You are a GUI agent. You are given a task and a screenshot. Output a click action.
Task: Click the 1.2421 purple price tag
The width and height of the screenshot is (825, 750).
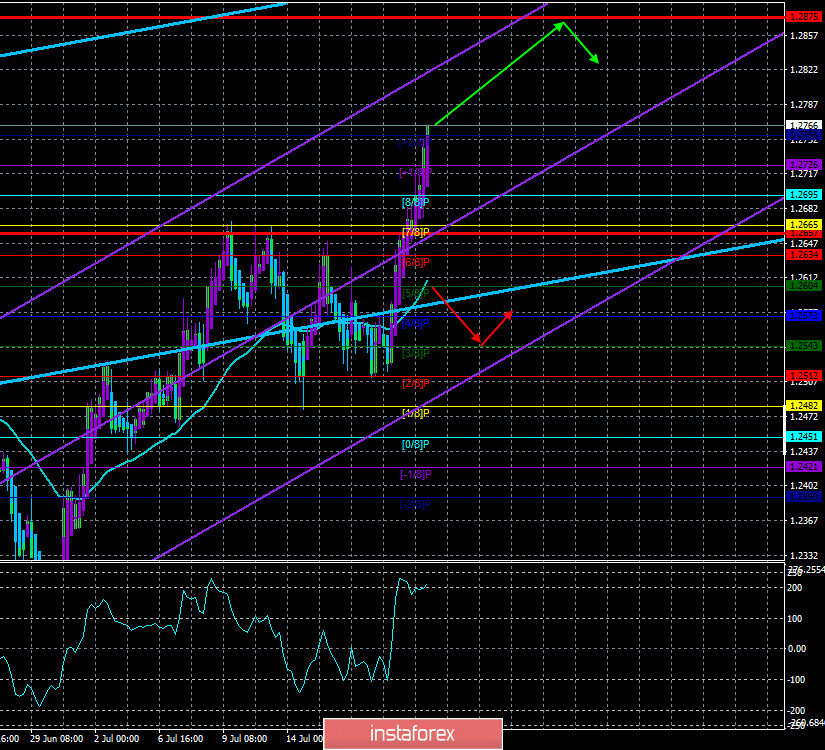click(x=802, y=466)
